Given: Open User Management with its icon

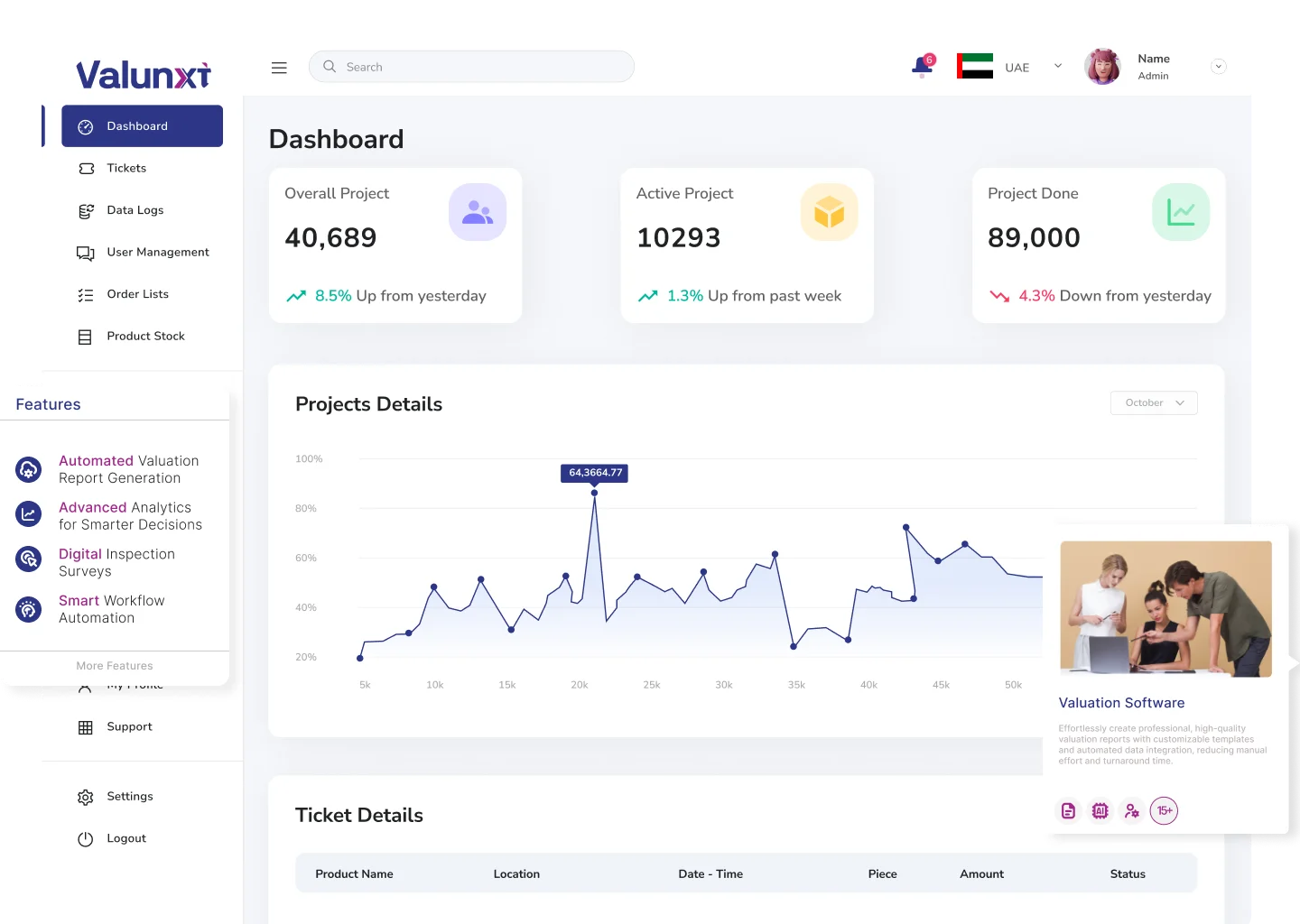Looking at the screenshot, I should point(85,253).
